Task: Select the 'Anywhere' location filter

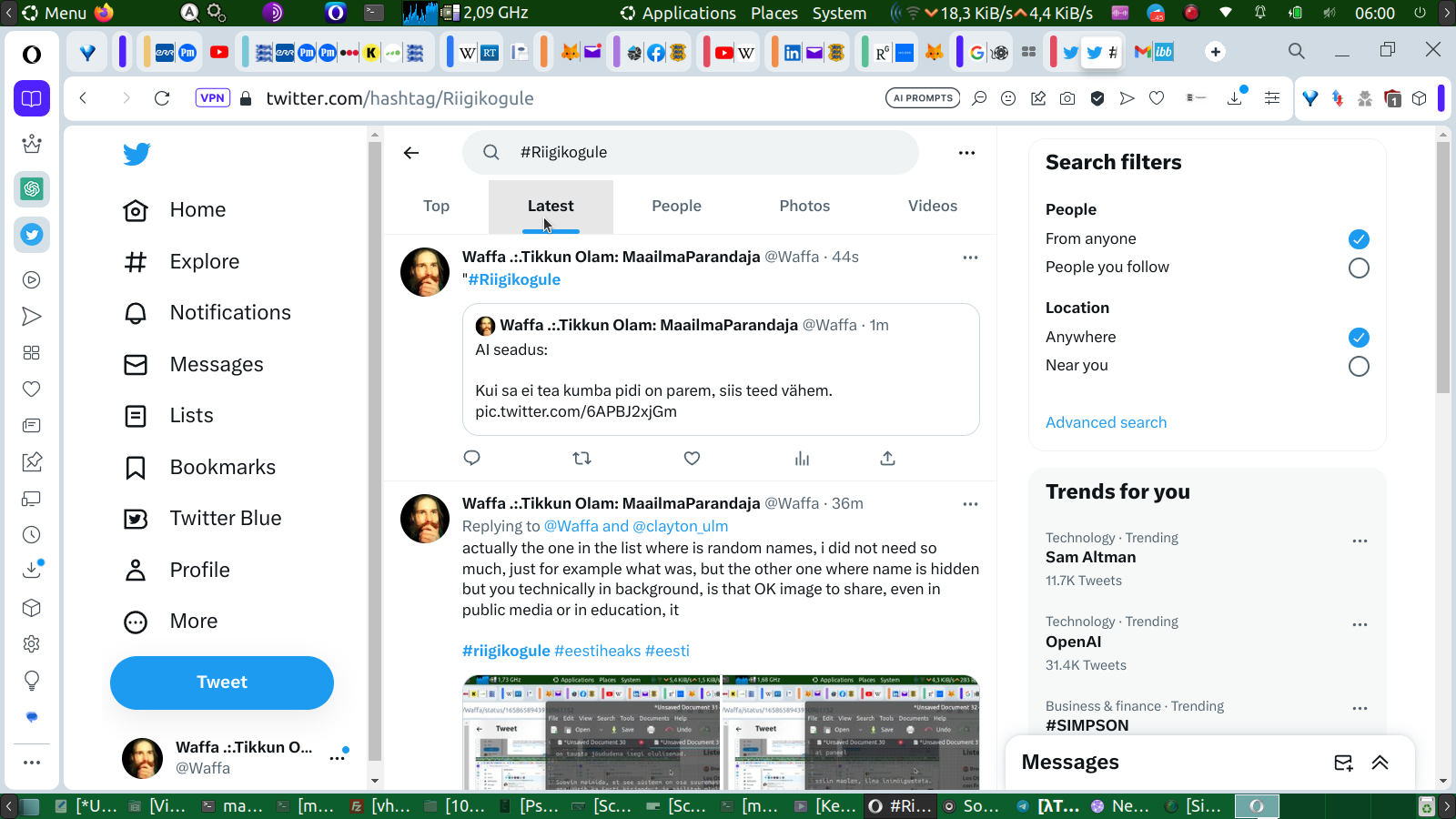Action: pos(1359,338)
